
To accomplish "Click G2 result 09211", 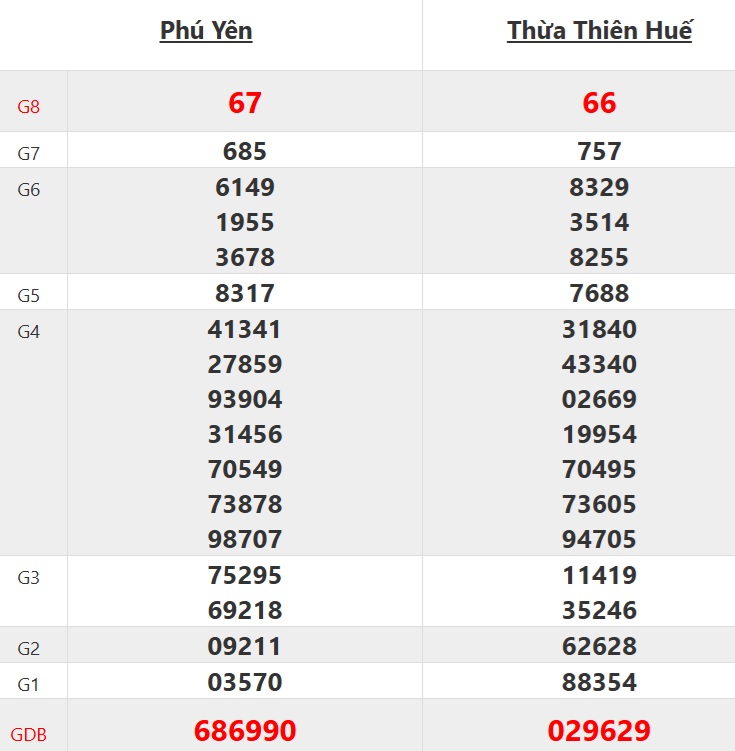I will pyautogui.click(x=245, y=646).
